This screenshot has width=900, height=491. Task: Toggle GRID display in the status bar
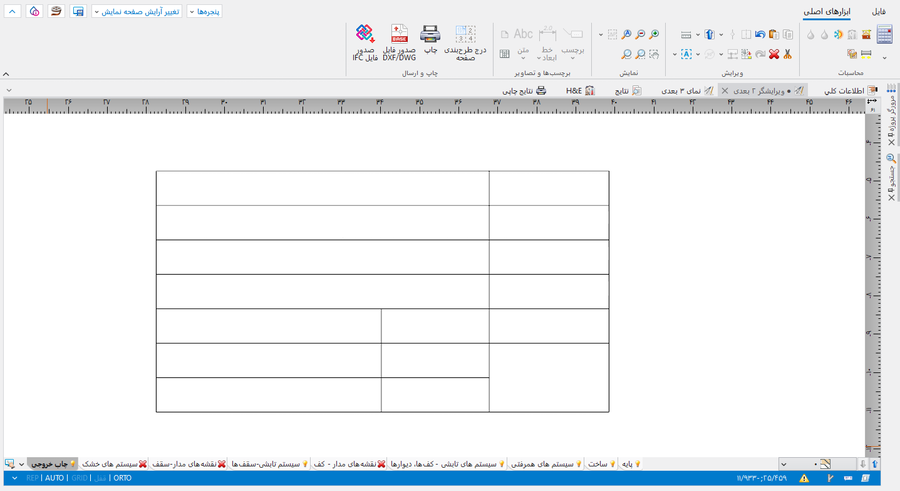[x=79, y=479]
